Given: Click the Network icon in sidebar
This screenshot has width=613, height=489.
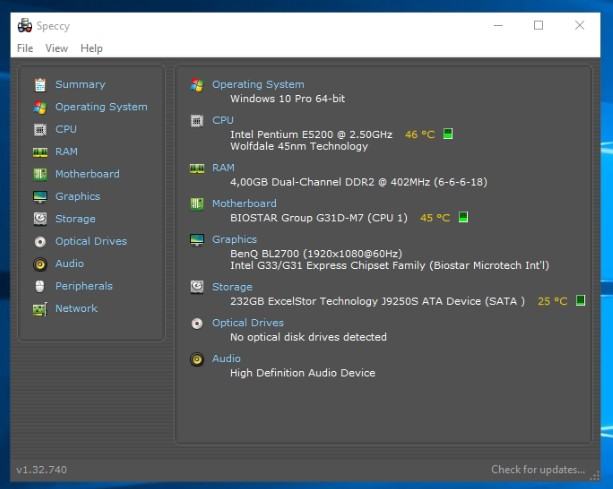Looking at the screenshot, I should click(40, 309).
